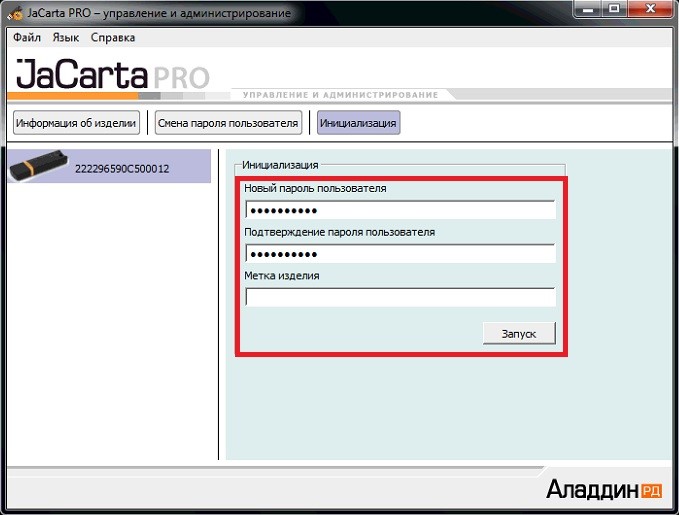The width and height of the screenshot is (679, 515).
Task: Minimize the JaCarta PRO window
Action: (588, 9)
